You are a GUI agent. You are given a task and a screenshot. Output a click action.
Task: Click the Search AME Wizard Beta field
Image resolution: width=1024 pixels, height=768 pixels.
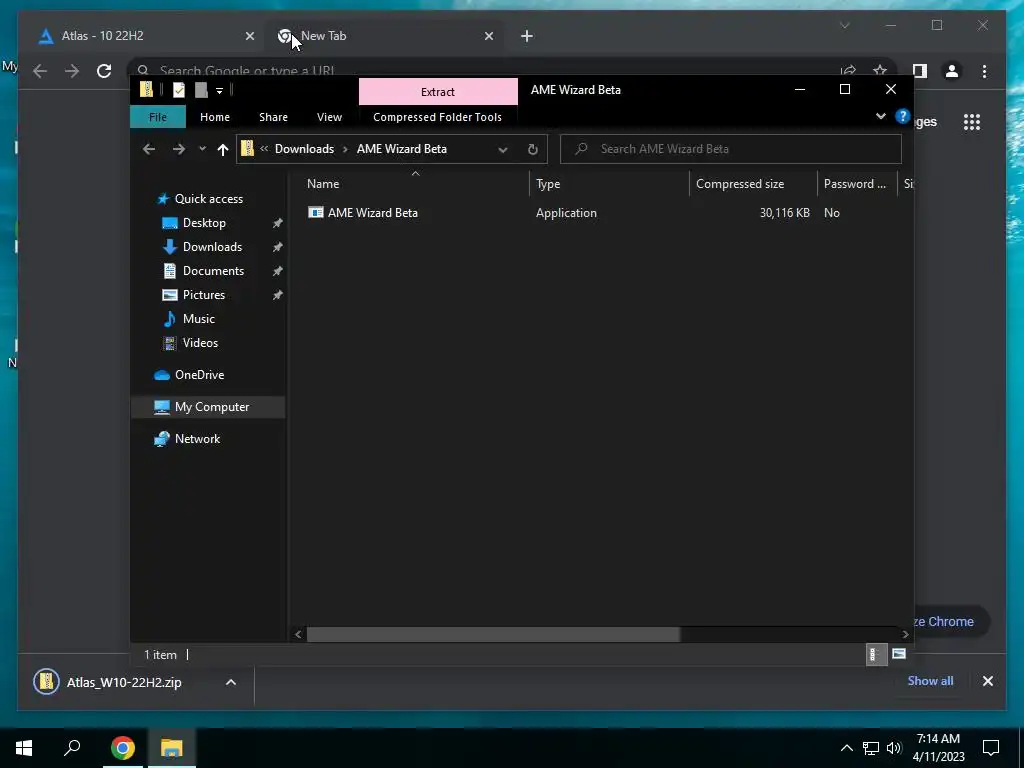click(x=731, y=149)
